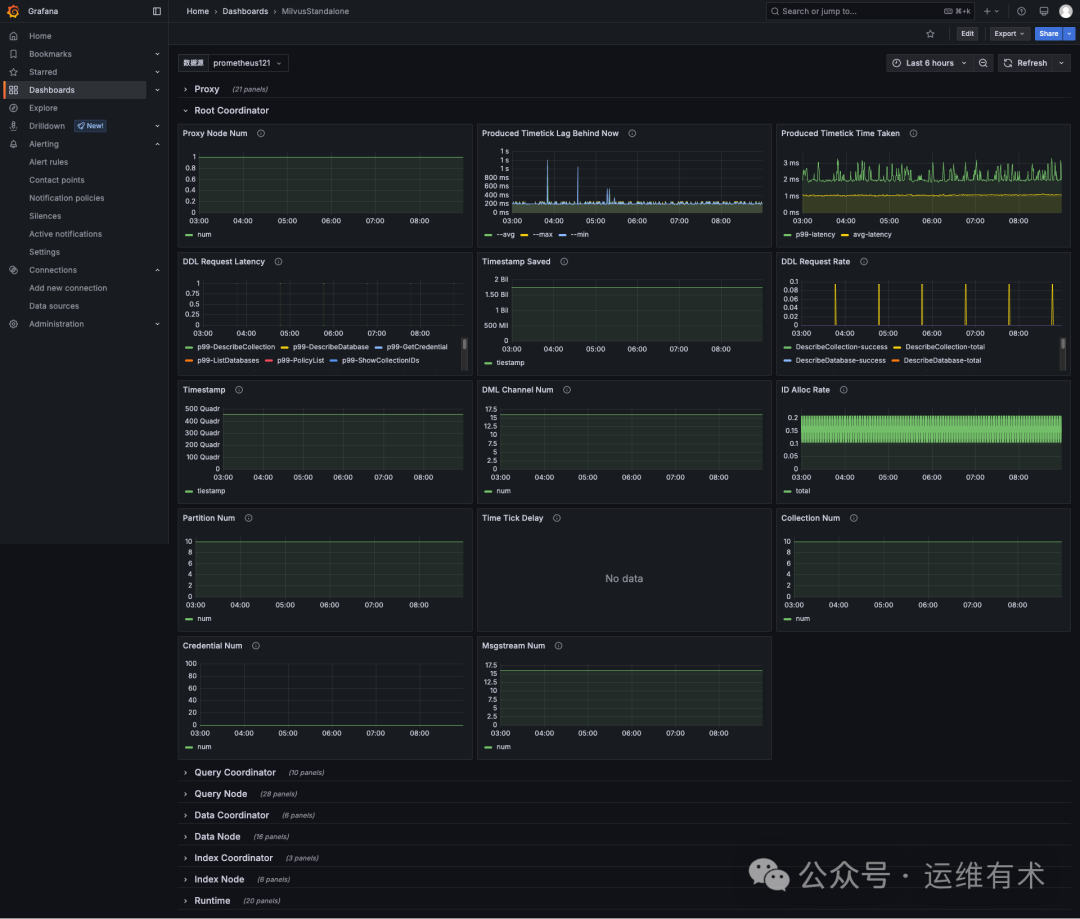Click the help question mark icon
Screen dimensions: 1080x919
(x=1020, y=11)
